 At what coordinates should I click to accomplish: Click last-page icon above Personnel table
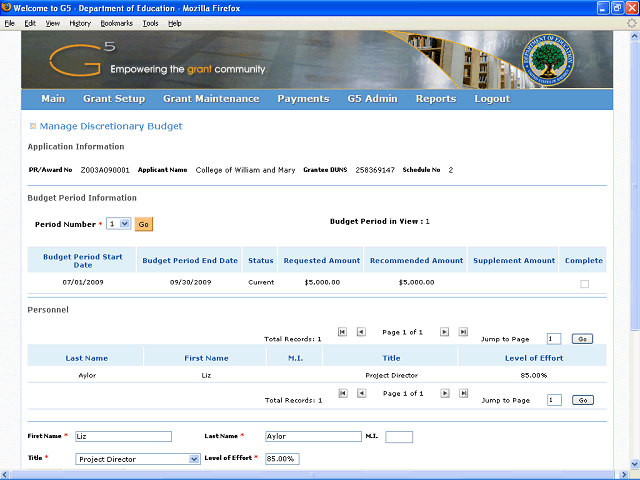462,332
